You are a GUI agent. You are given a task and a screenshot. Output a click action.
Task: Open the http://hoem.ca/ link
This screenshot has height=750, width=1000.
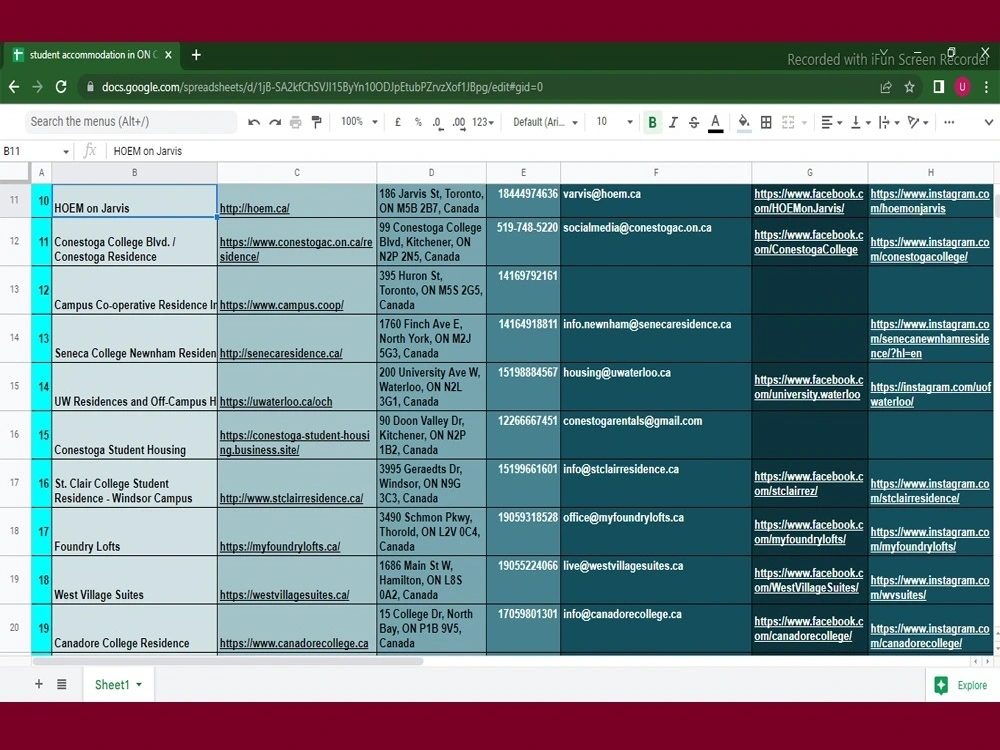coord(254,208)
